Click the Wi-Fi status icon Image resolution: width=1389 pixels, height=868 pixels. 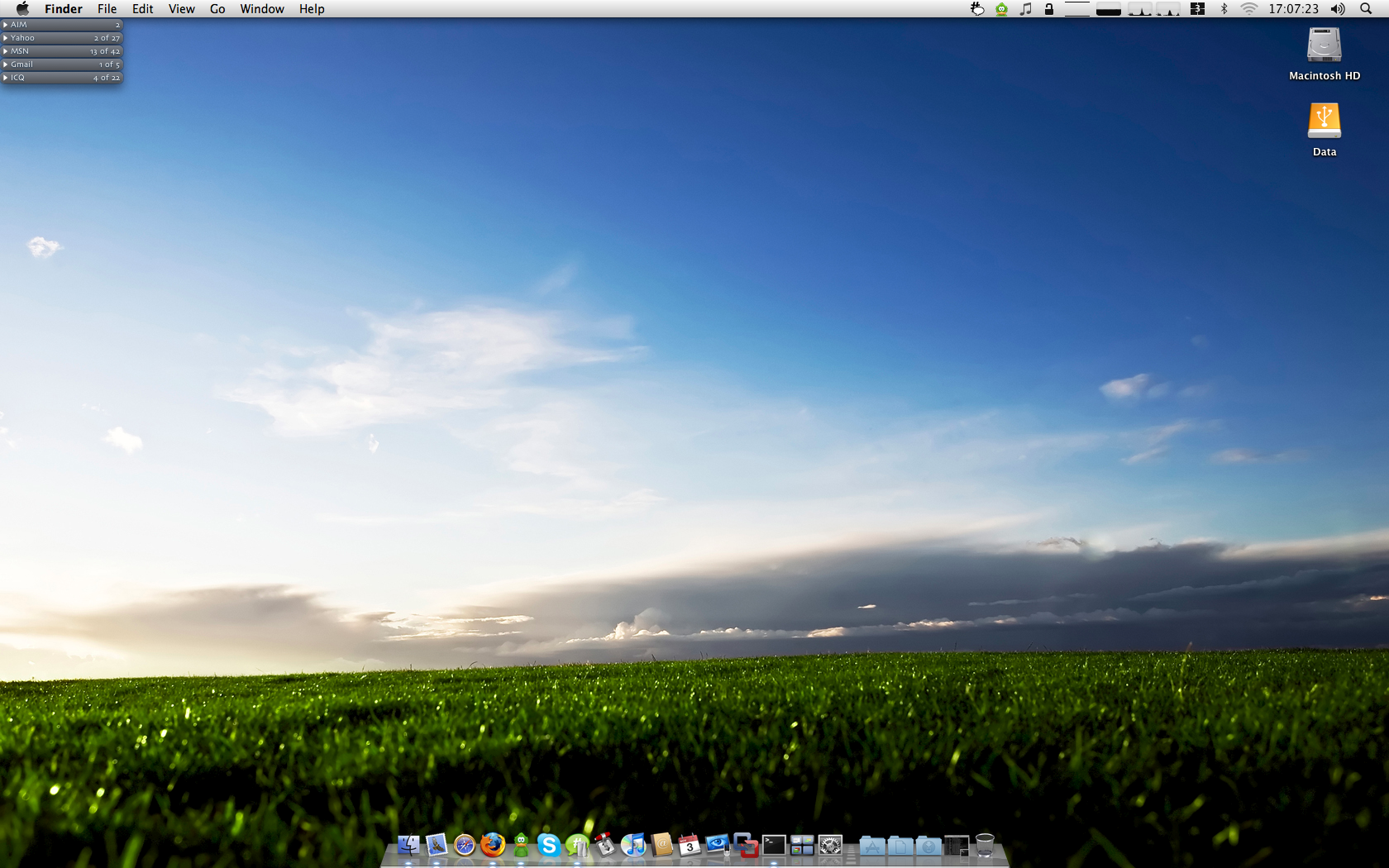[1248, 9]
